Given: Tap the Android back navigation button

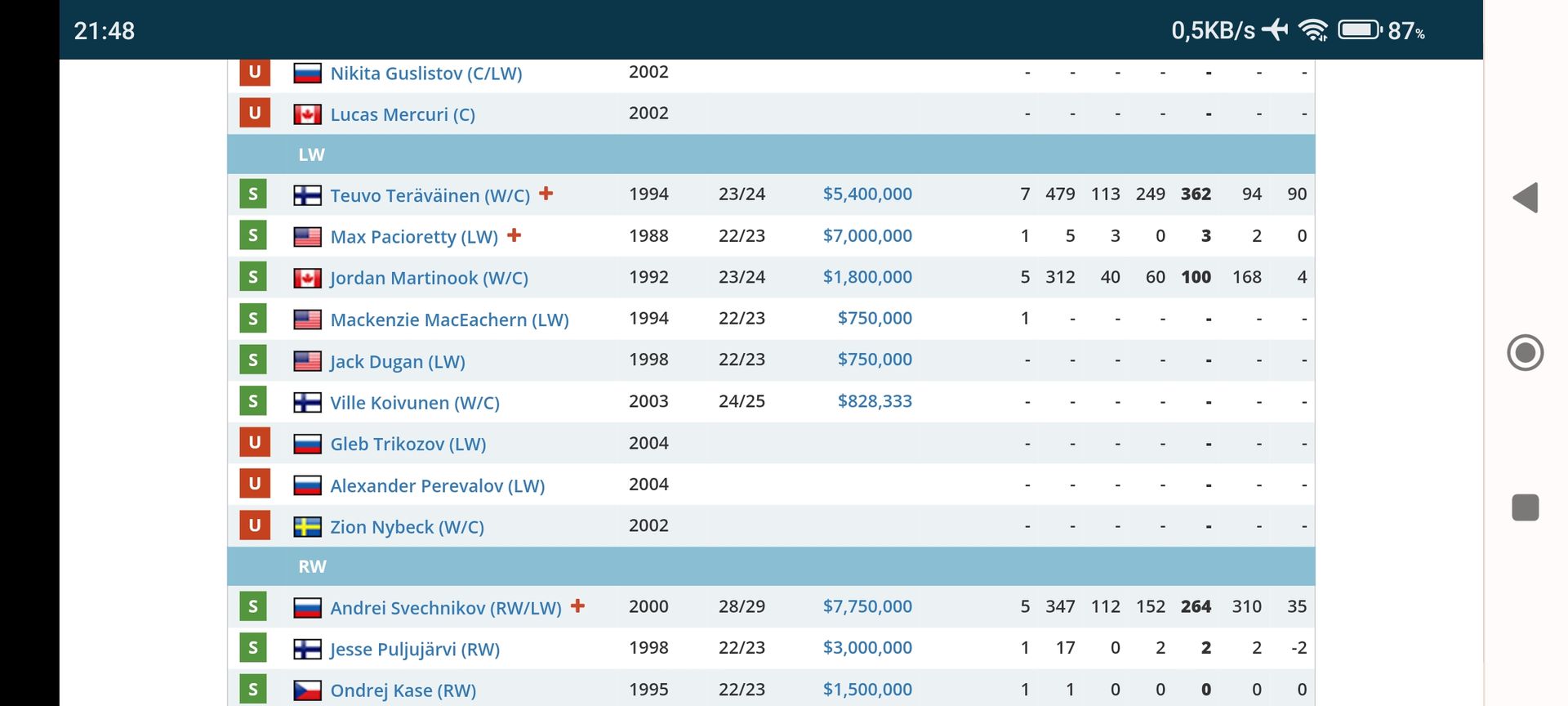Looking at the screenshot, I should [1525, 198].
